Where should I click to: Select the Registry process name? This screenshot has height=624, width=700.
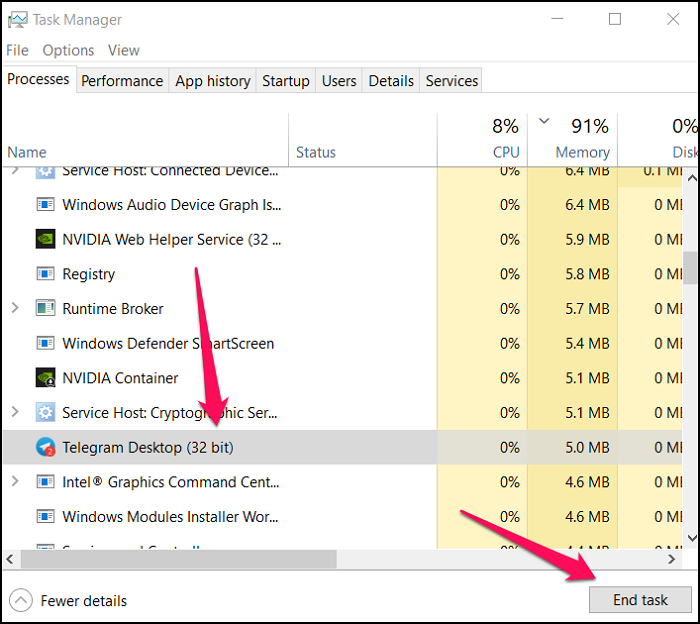[x=88, y=274]
